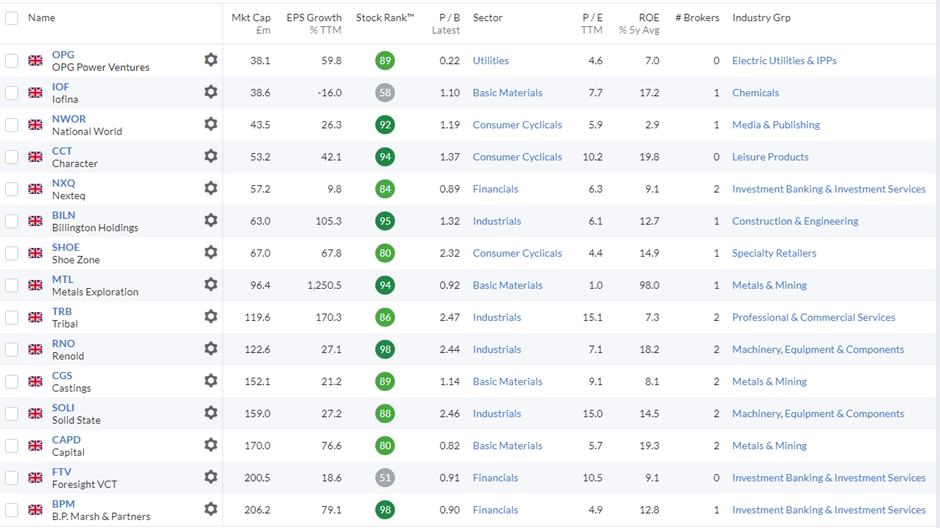940x528 pixels.
Task: Select the OPG Power Ventures row checkbox
Action: click(11, 61)
